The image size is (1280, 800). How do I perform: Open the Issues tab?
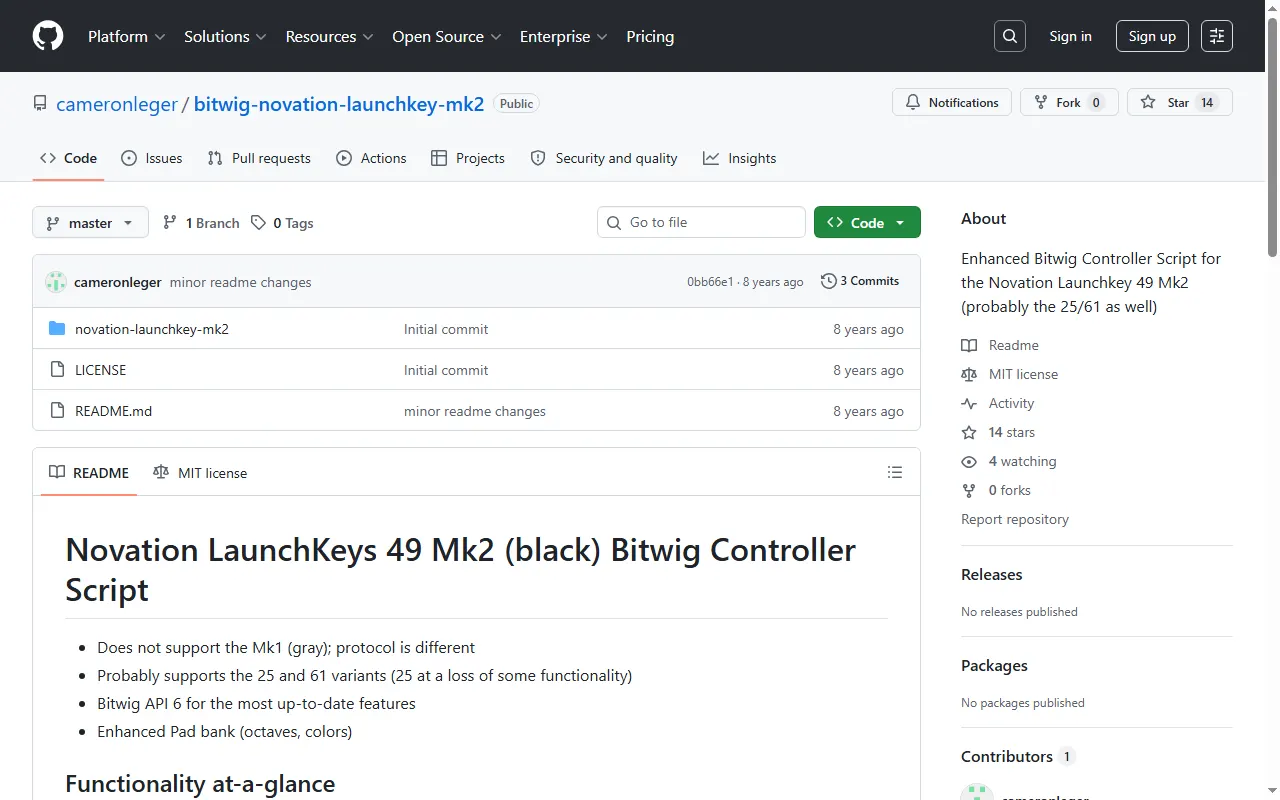coord(151,158)
